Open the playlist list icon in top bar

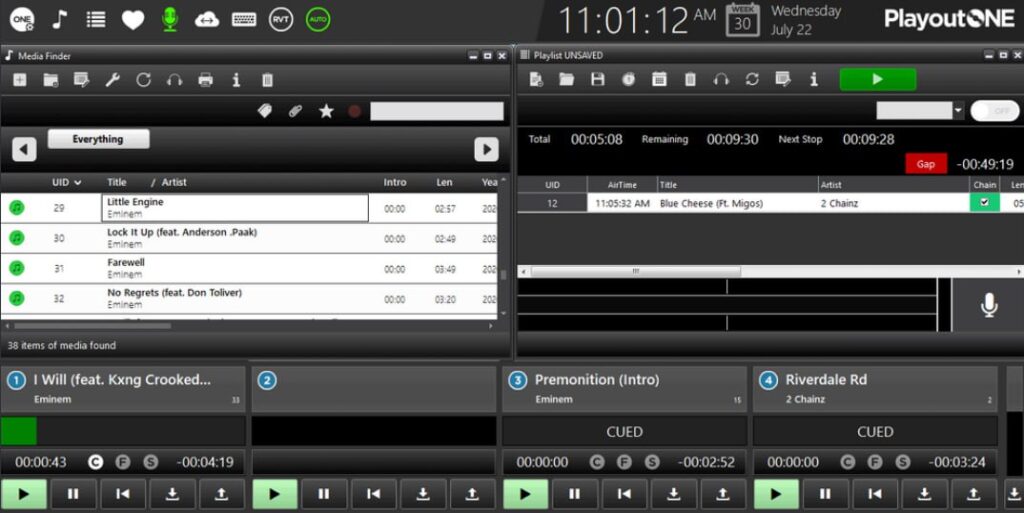[x=96, y=20]
